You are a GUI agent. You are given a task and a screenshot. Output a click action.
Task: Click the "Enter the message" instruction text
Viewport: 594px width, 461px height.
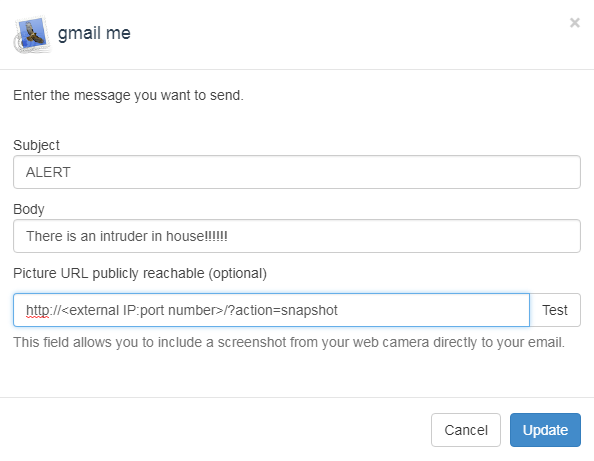click(x=128, y=95)
